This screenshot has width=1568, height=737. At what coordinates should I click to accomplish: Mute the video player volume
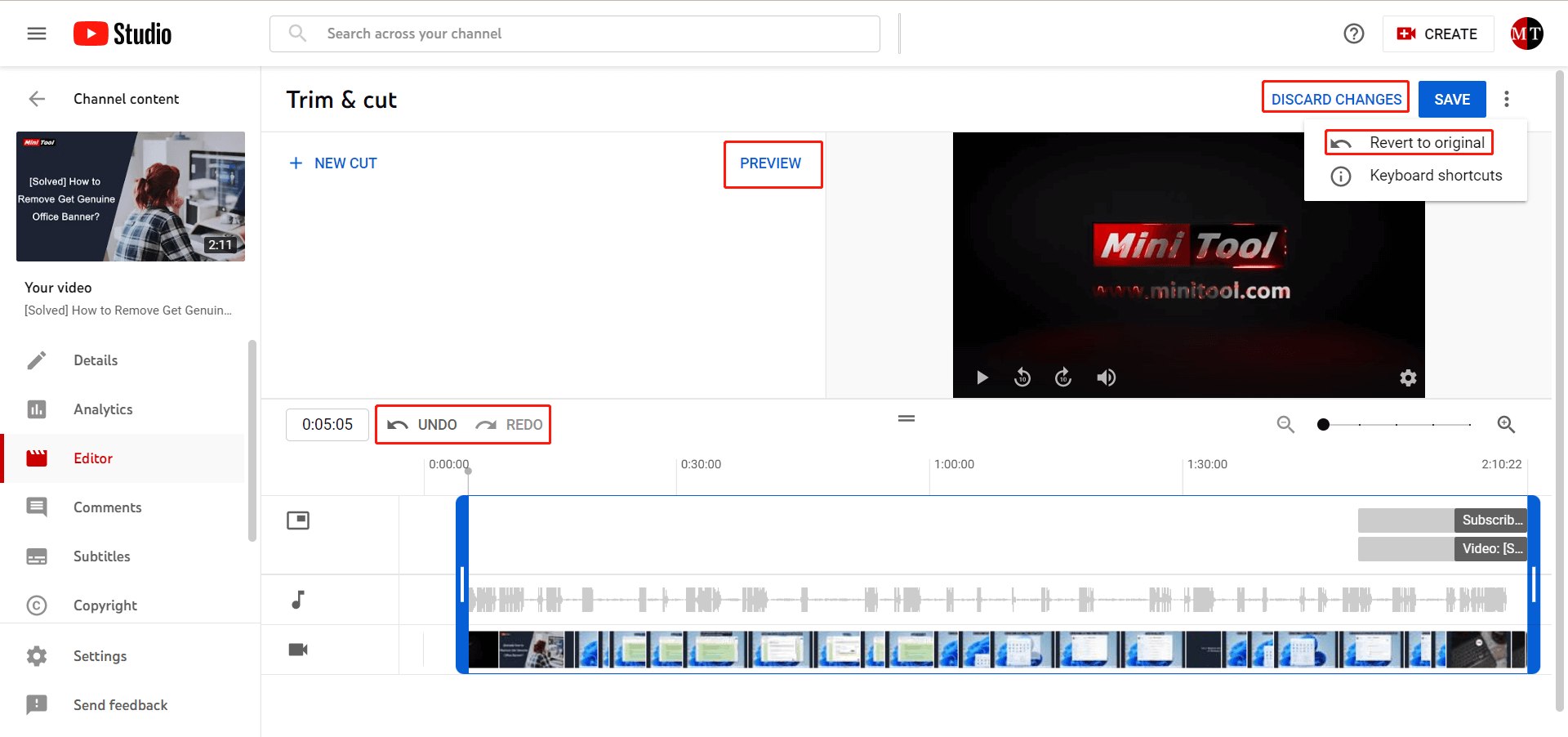(x=1107, y=377)
